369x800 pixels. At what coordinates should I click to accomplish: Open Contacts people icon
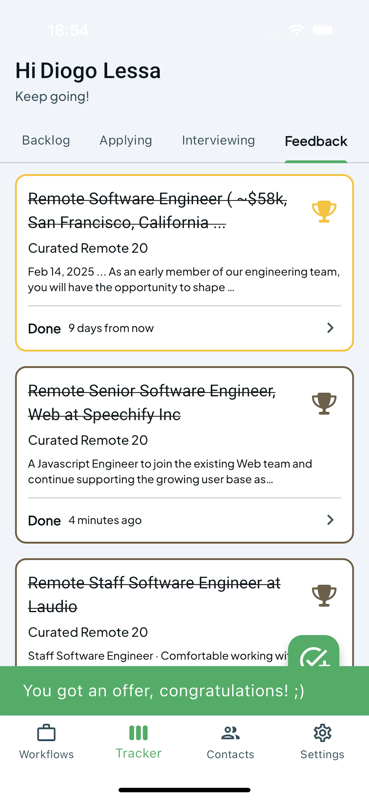tap(230, 733)
